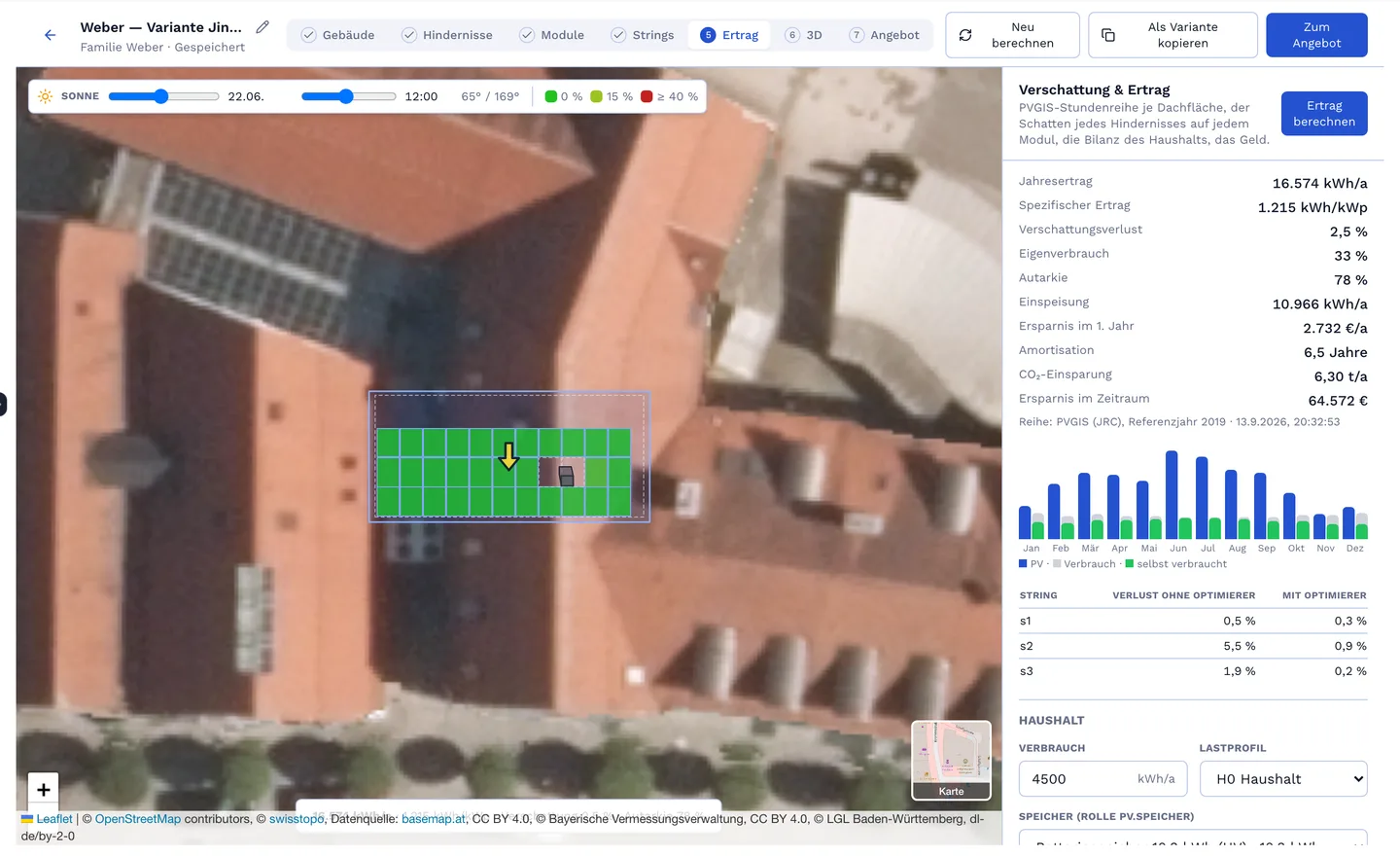Select the s3 string row
Viewport: 1400px width, 857px height.
tap(1193, 671)
